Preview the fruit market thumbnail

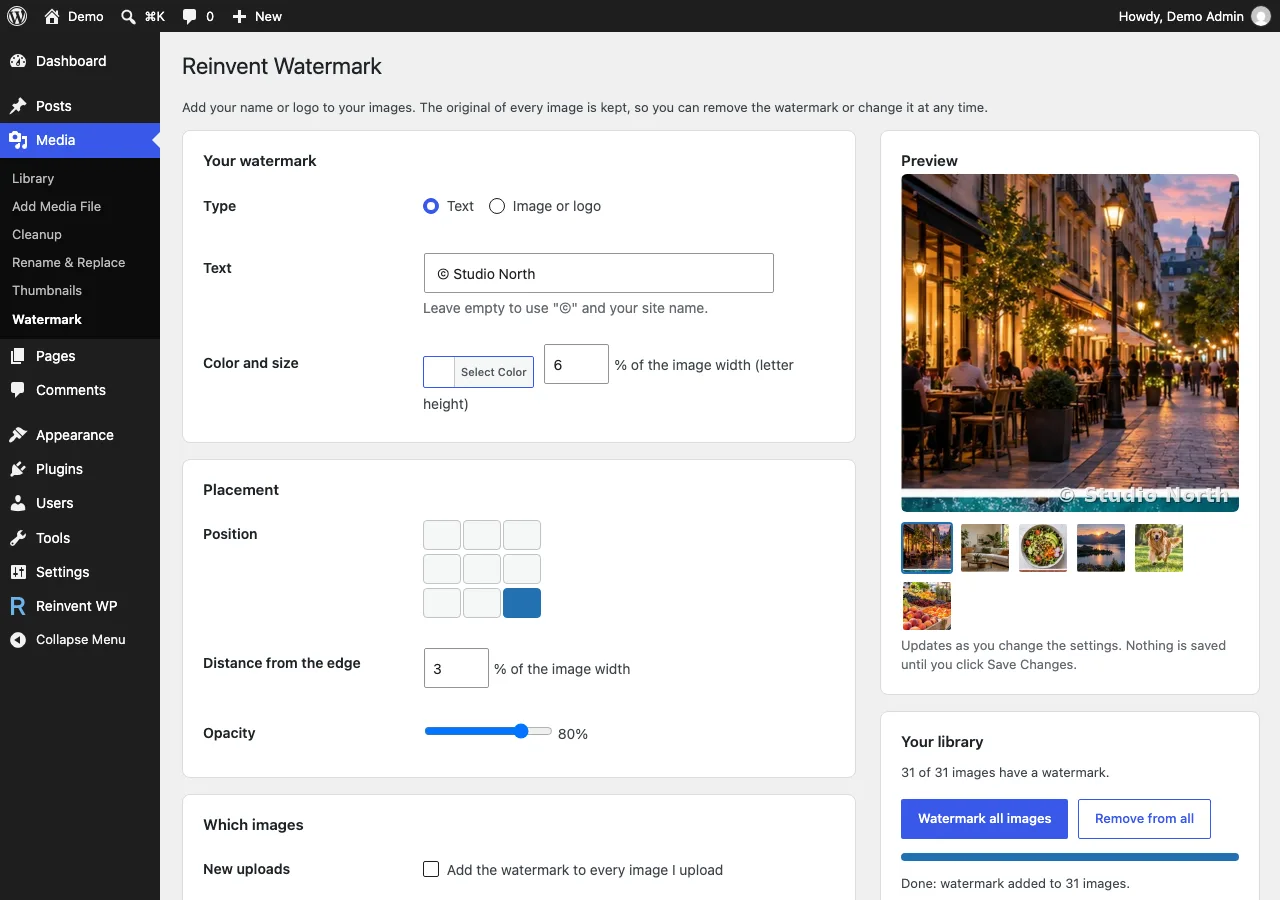pos(927,605)
